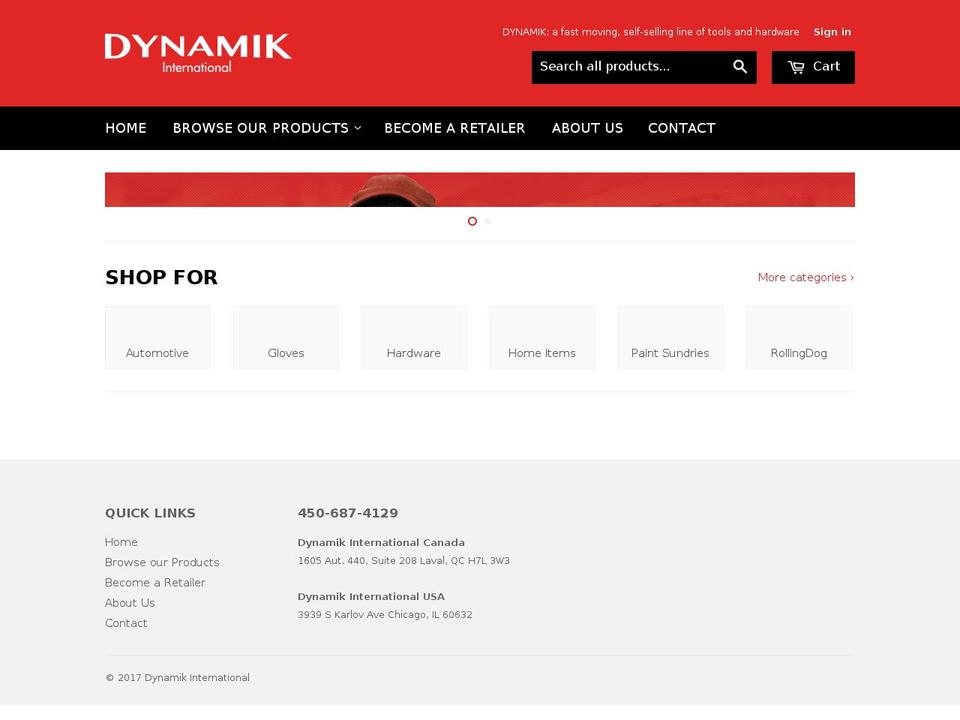Click footer Become a Retailer link
This screenshot has height=720, width=960.
(155, 582)
